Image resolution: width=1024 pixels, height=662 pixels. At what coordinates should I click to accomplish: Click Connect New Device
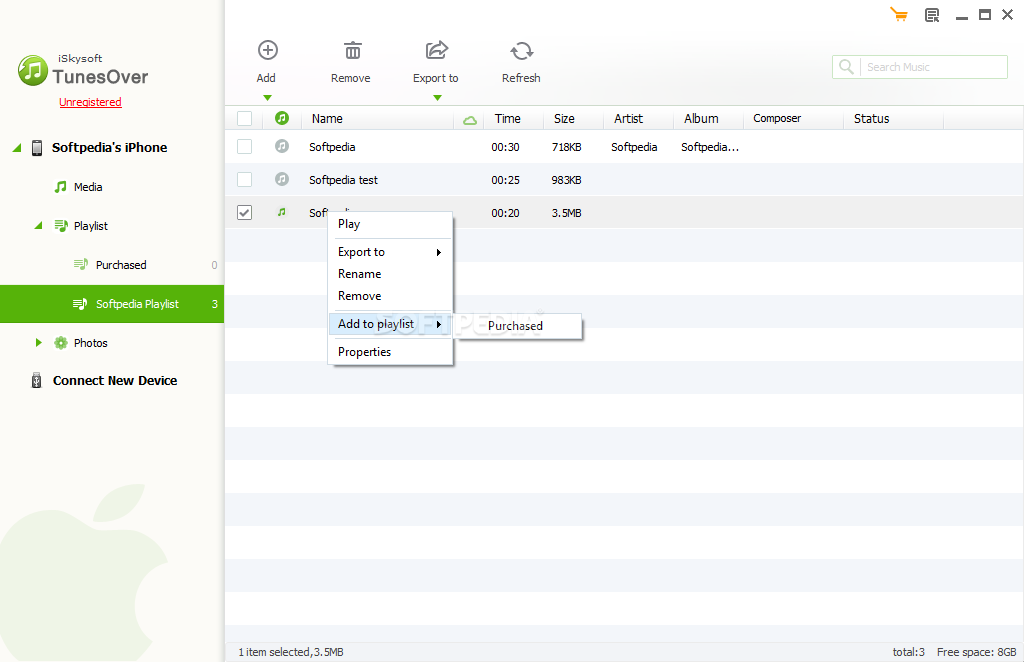click(x=115, y=381)
